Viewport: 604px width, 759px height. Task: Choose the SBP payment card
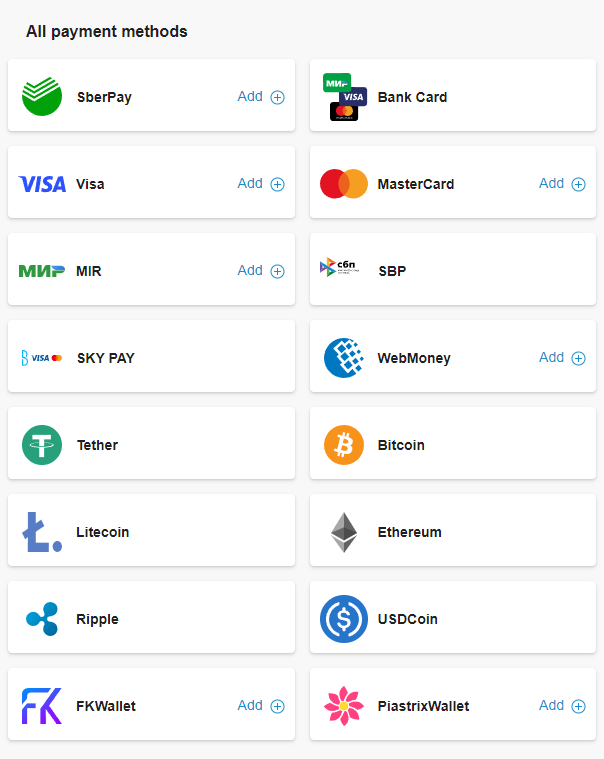coord(453,271)
